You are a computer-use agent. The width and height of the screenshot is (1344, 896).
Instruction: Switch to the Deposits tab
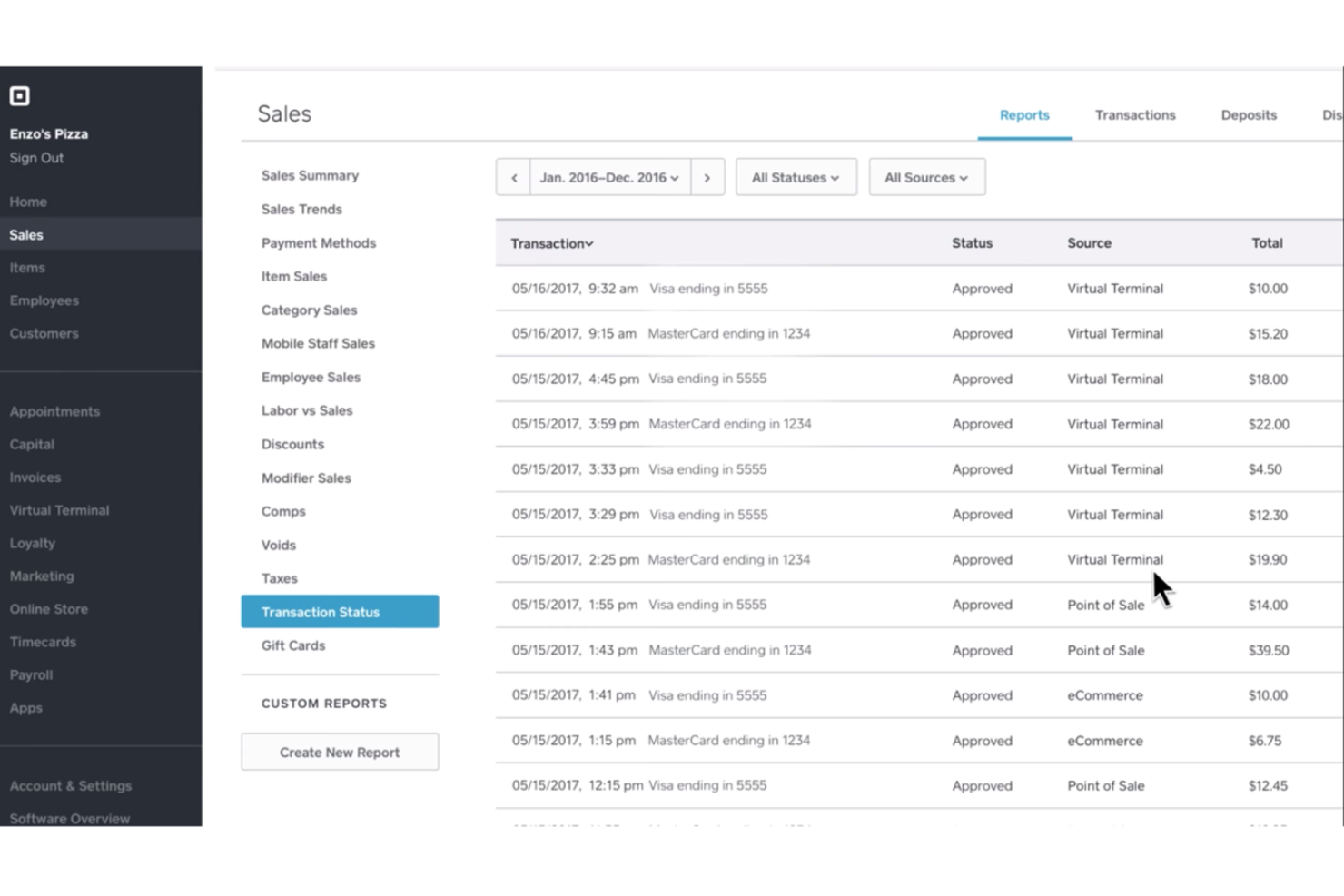pos(1249,115)
